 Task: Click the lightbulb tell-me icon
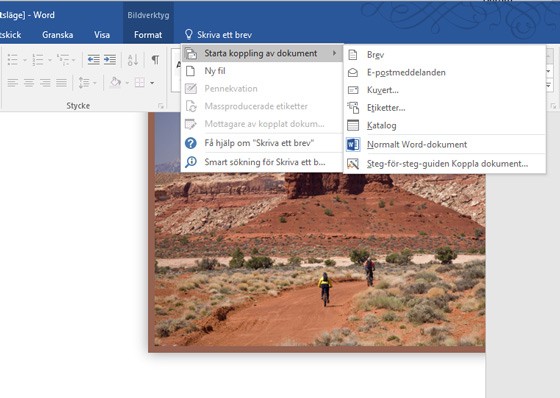pos(189,34)
